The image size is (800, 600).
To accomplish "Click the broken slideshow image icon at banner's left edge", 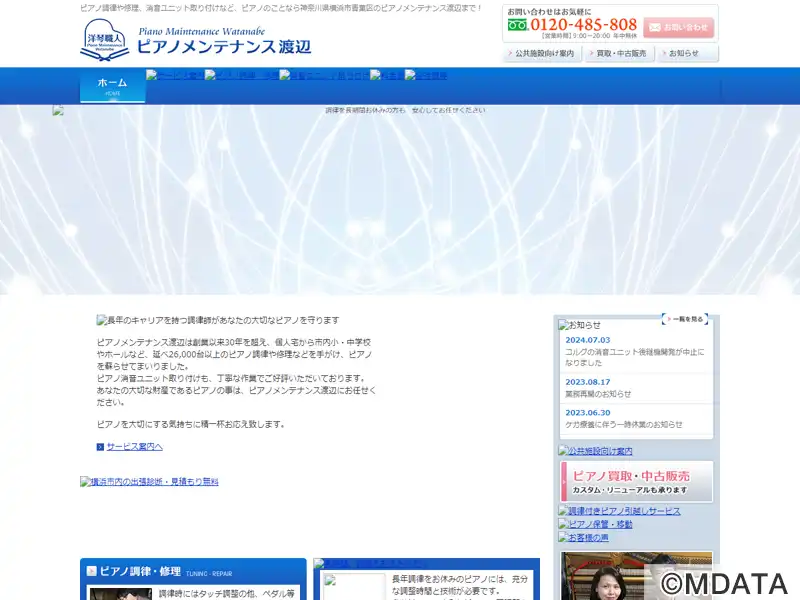I will 58,110.
